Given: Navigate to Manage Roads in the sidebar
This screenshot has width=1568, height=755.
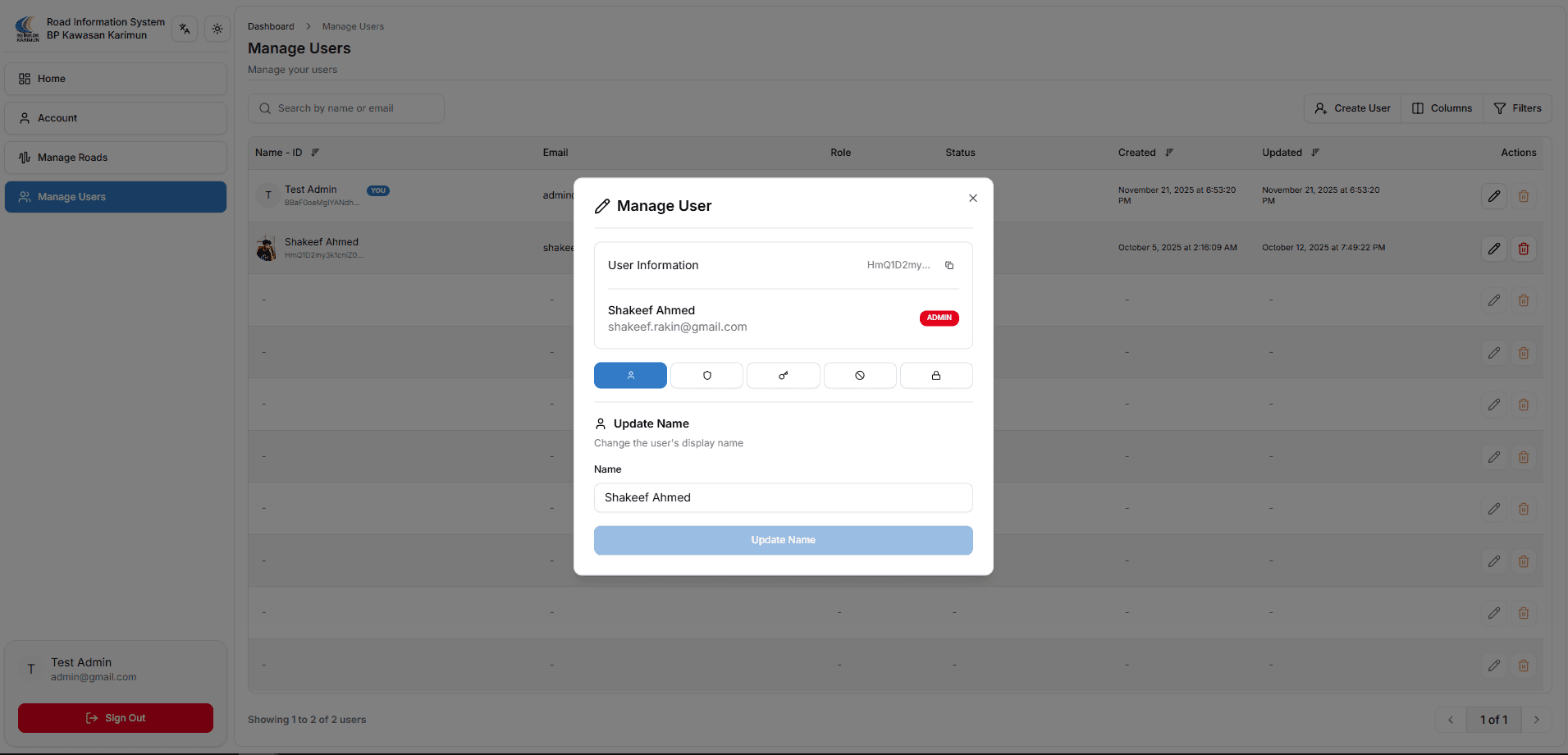Looking at the screenshot, I should tap(115, 157).
